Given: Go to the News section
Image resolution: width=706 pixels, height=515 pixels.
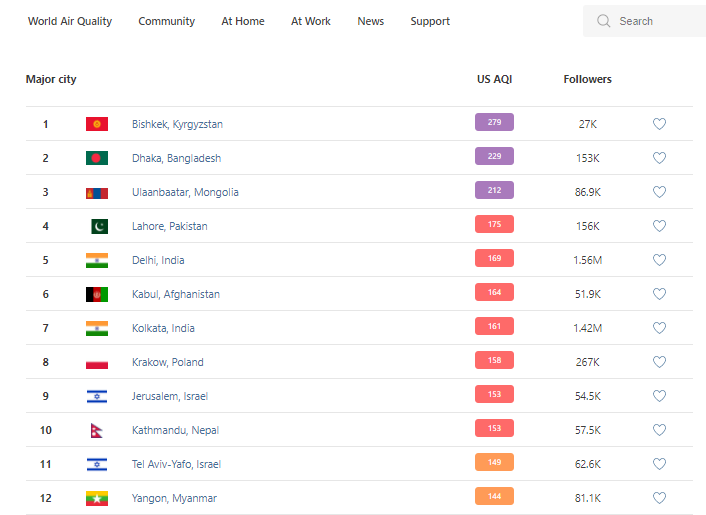Looking at the screenshot, I should (370, 21).
